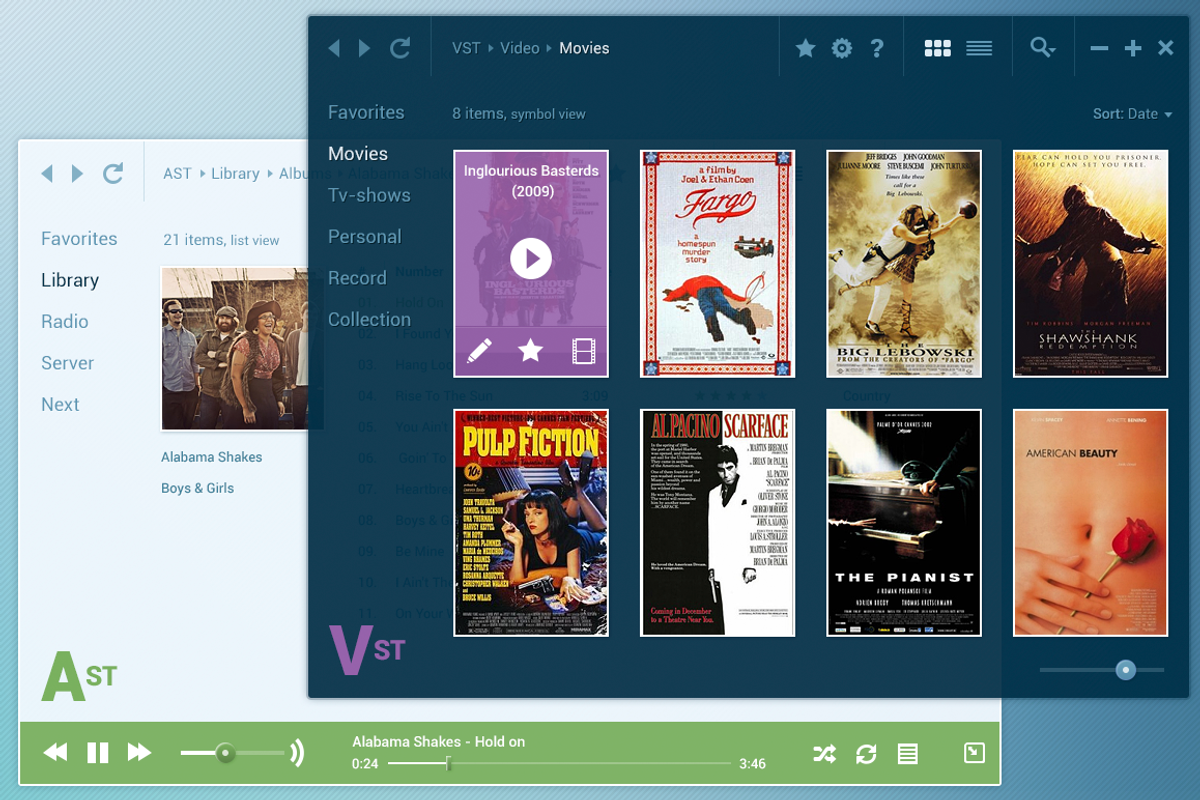This screenshot has width=1200, height=800.
Task: Edit Inglourious Basterds with pencil icon
Action: pos(479,350)
